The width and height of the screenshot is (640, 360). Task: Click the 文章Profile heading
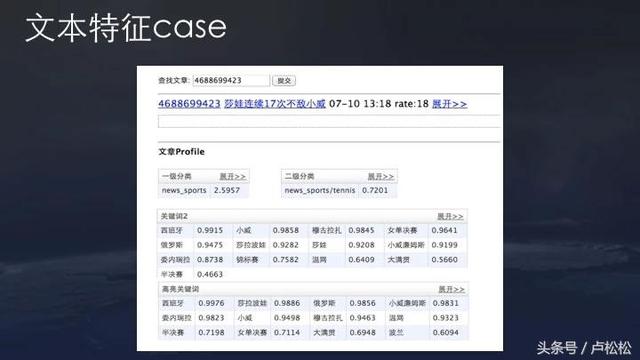[182, 152]
